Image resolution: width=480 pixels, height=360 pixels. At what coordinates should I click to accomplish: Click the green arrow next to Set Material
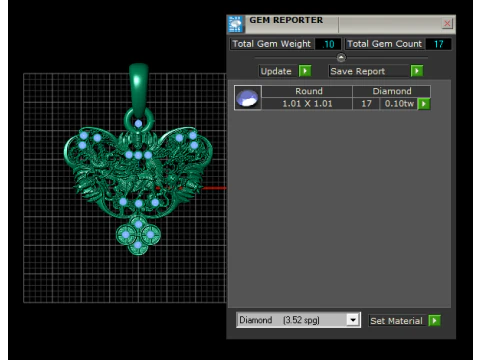pyautogui.click(x=434, y=321)
